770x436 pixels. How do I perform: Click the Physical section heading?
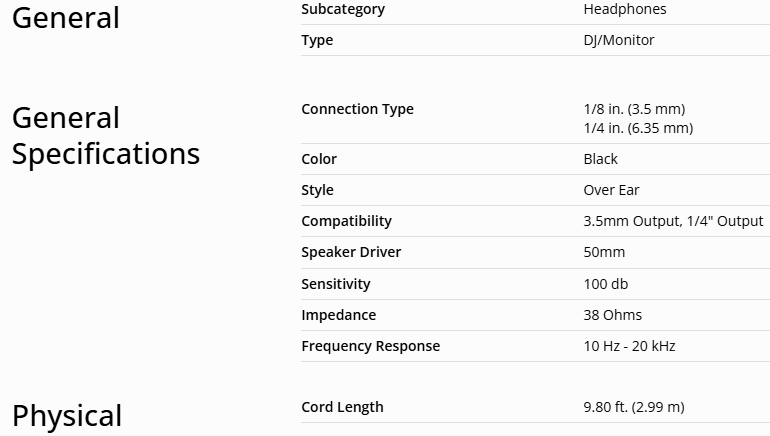(66, 415)
